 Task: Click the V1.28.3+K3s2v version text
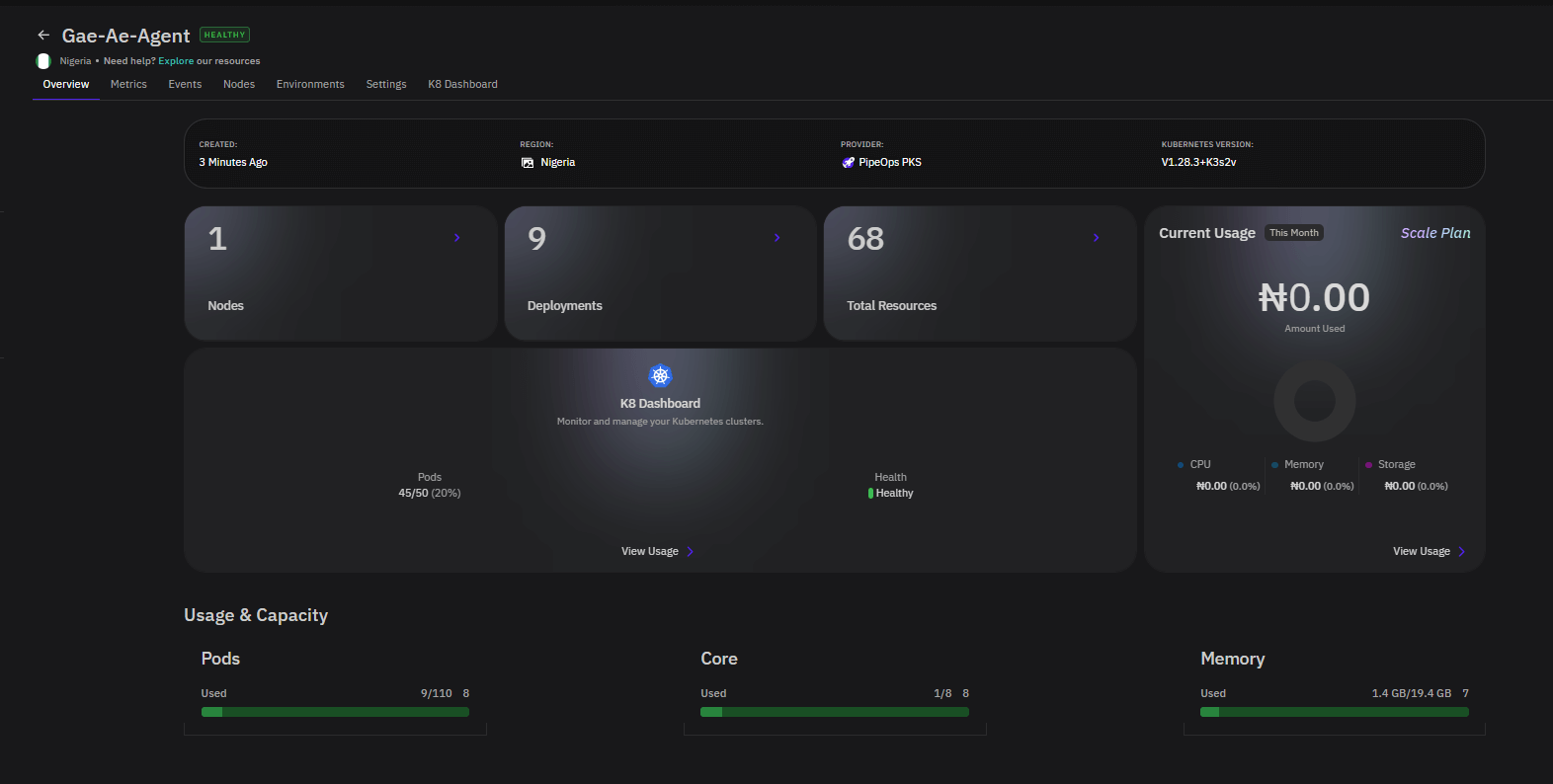[1198, 163]
